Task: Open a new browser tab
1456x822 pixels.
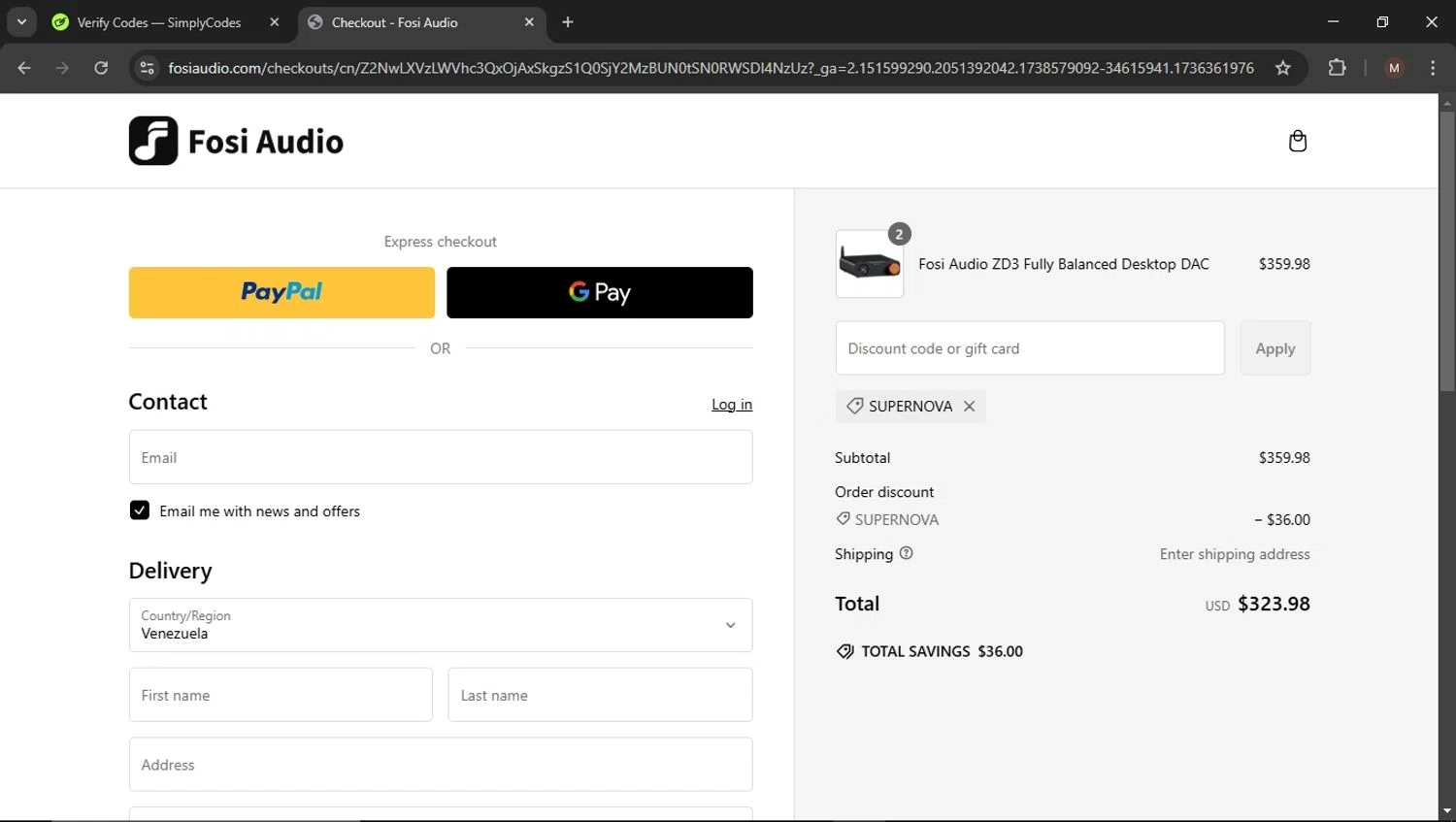Action: click(x=568, y=21)
